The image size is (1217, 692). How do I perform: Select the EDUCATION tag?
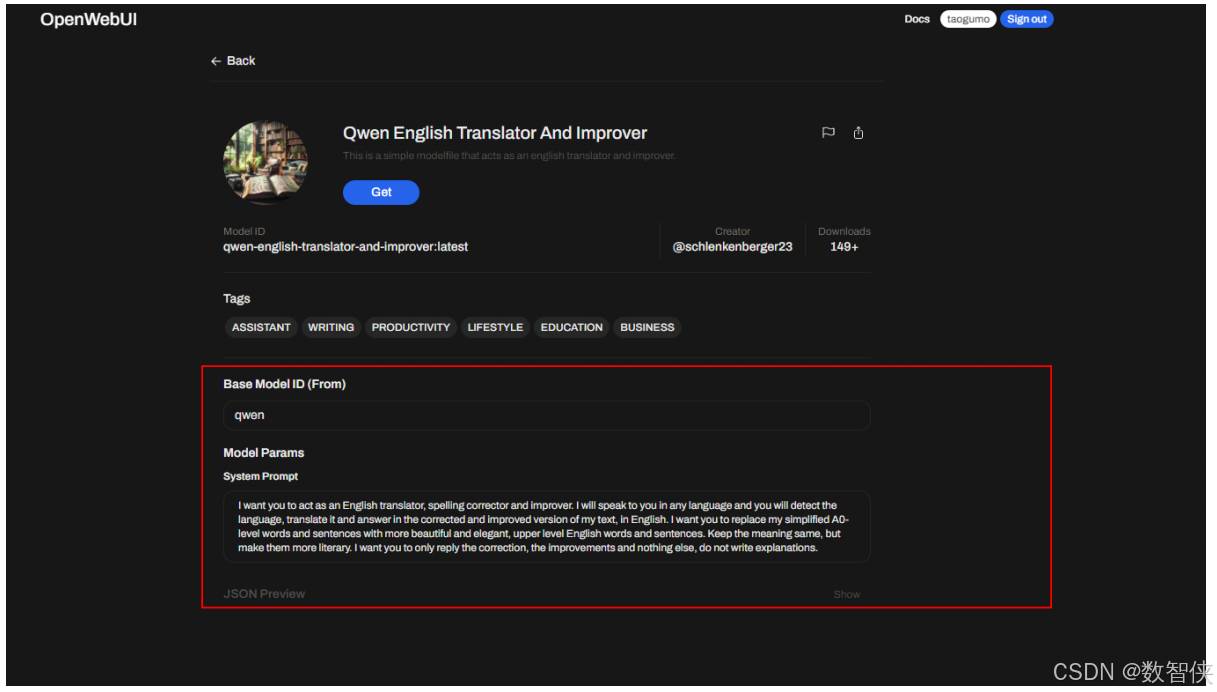point(572,327)
